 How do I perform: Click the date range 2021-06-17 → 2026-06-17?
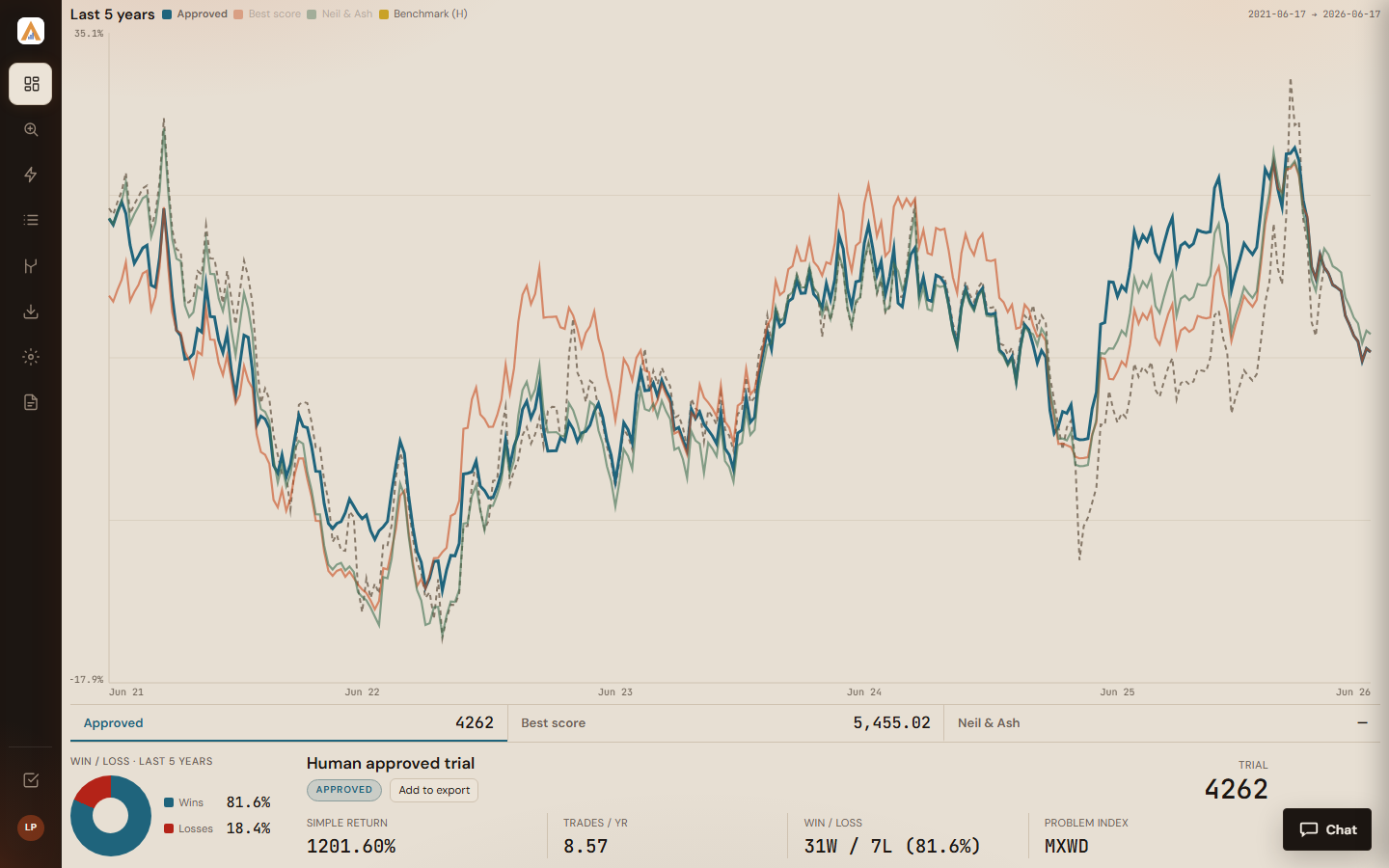pos(1314,14)
